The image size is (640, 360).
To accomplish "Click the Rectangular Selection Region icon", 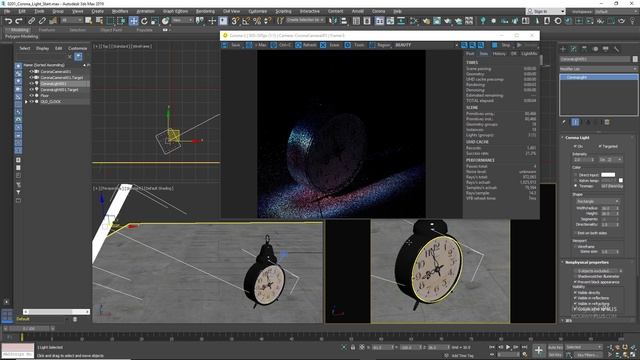I will [x=110, y=20].
